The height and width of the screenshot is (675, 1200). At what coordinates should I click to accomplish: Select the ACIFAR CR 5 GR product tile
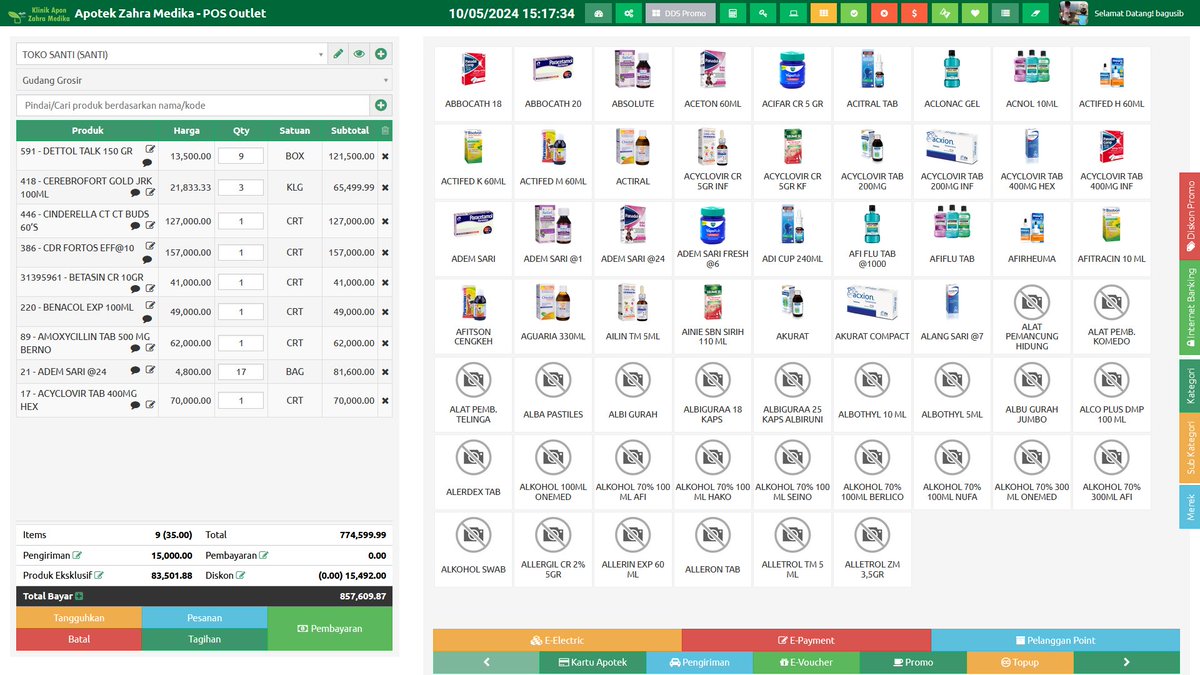point(792,82)
